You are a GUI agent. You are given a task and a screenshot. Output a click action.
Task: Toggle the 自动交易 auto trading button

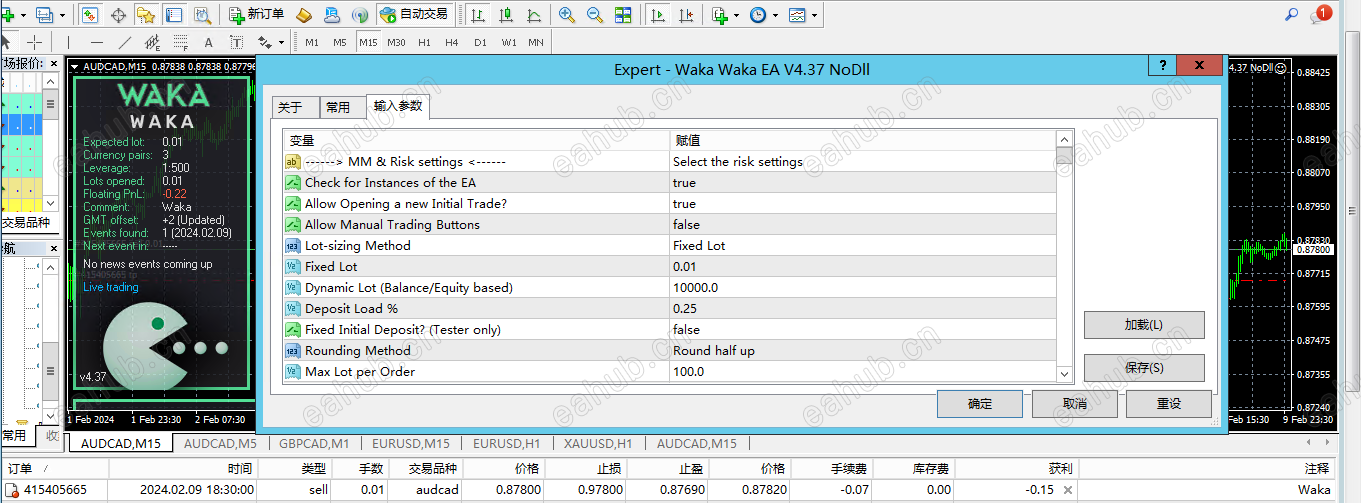pos(415,15)
